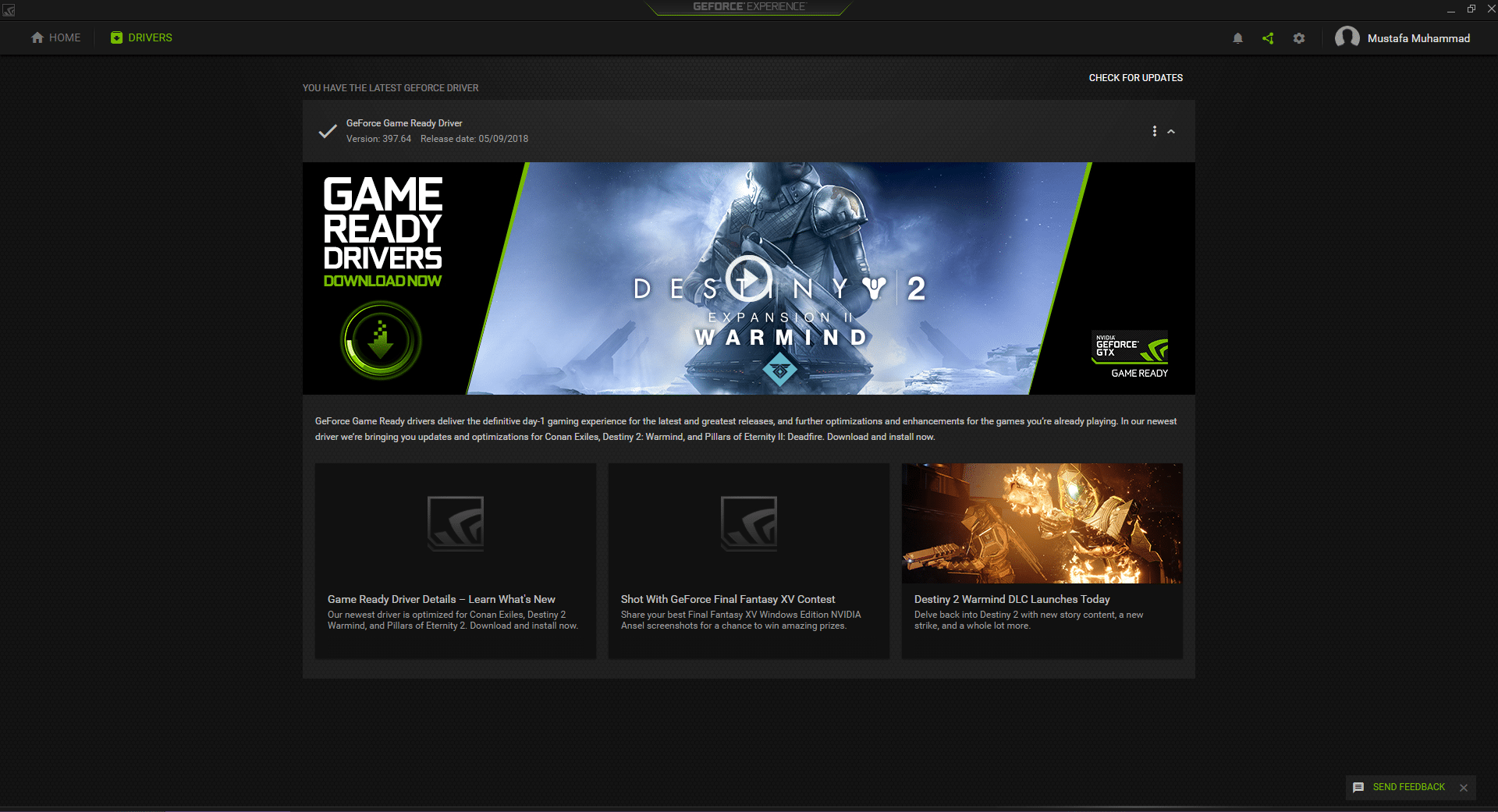Screen dimensions: 1498x812
Task: Open the DRIVERS tab
Action: point(141,37)
